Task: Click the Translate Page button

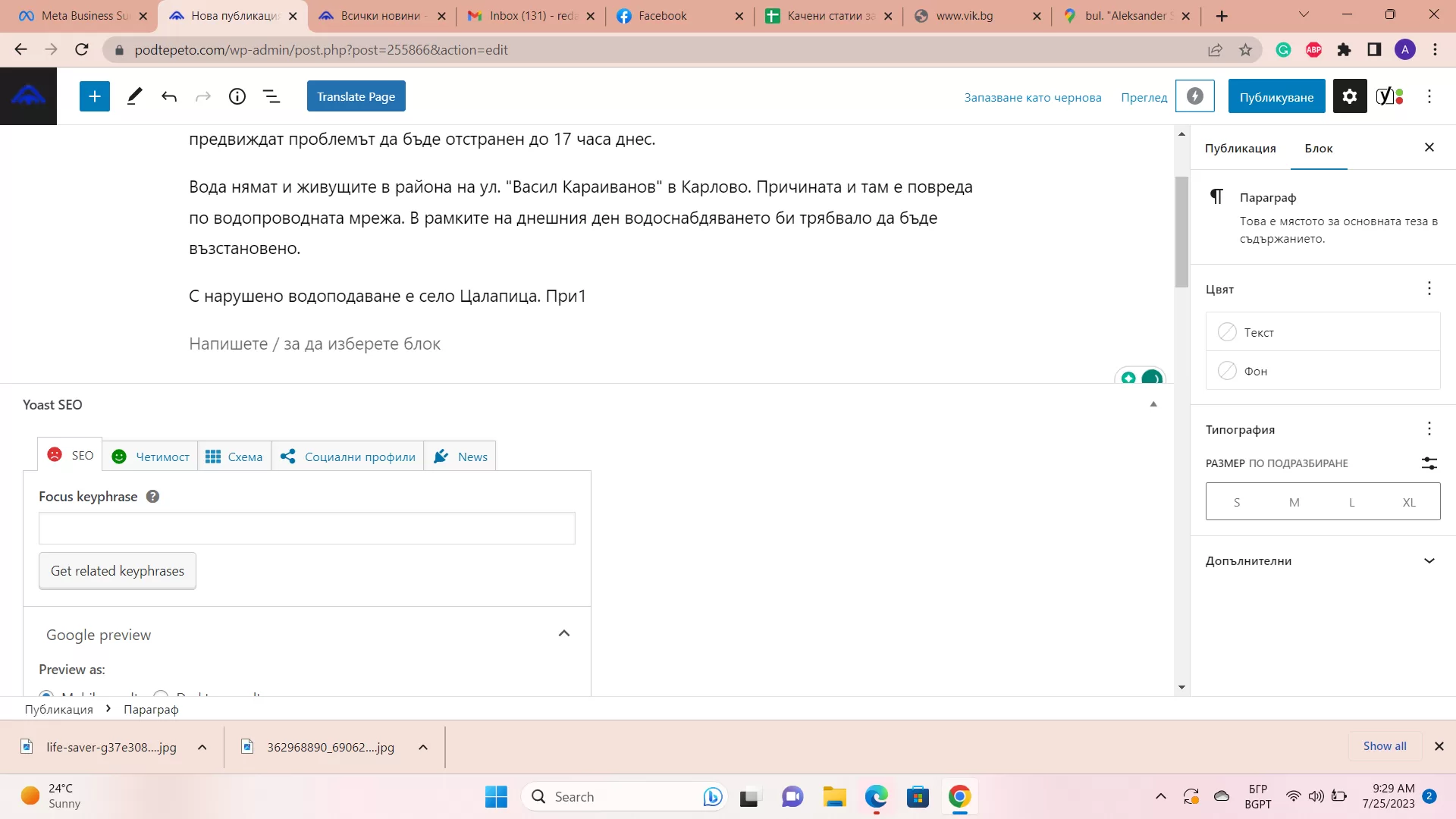Action: [356, 96]
